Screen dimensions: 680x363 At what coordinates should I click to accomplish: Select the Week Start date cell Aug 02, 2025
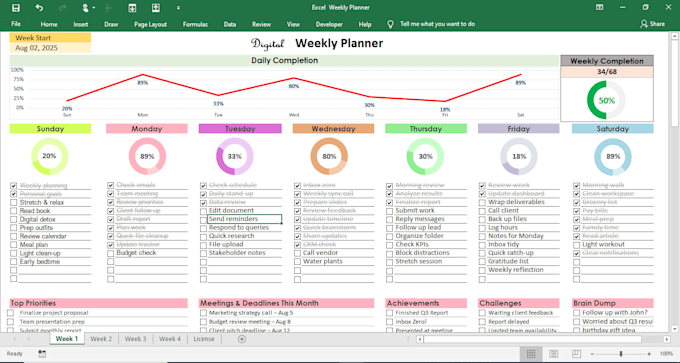click(x=50, y=48)
